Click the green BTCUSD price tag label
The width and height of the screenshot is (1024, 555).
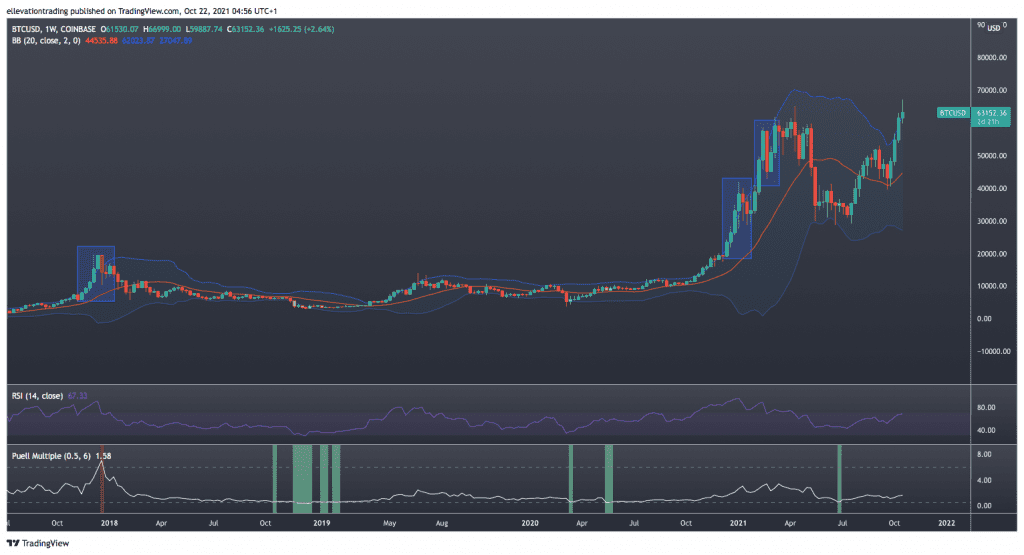(953, 113)
